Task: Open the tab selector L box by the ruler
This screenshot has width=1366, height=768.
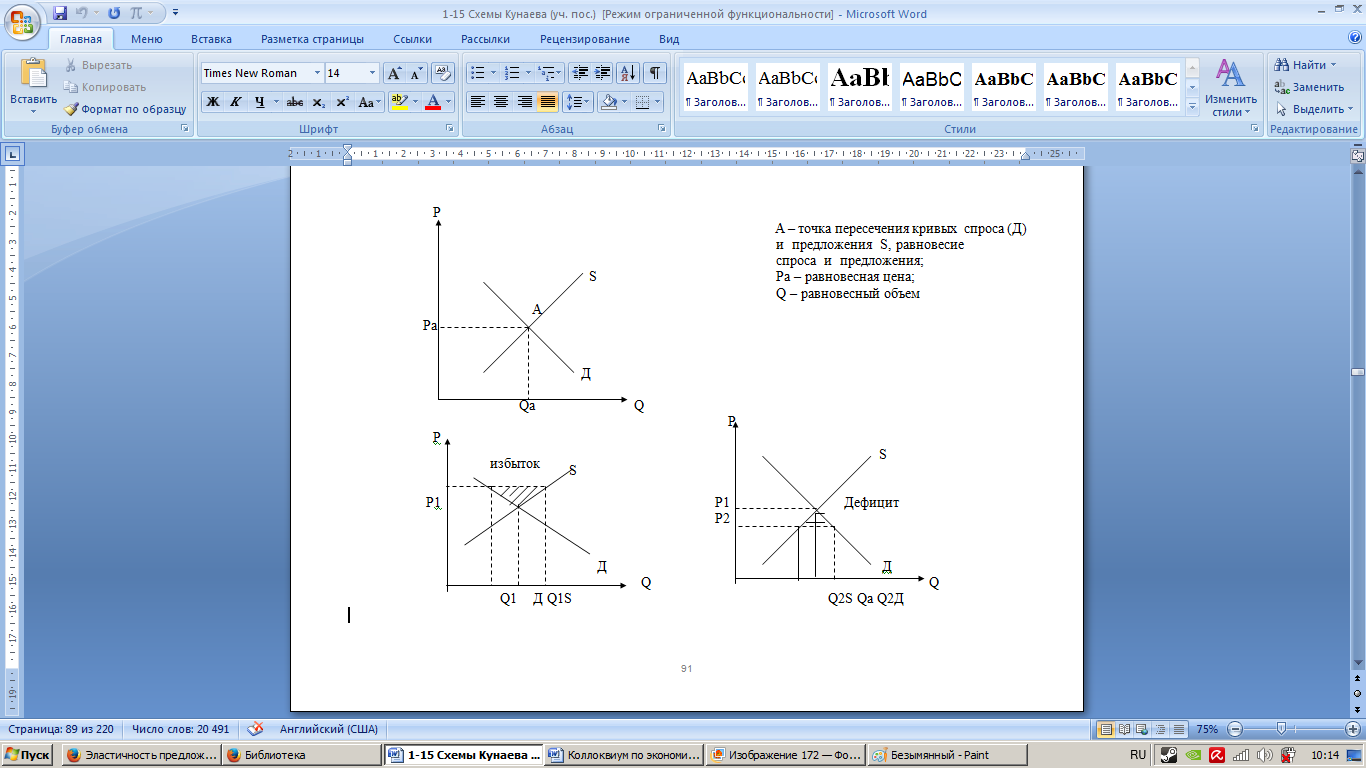Action: [12, 154]
